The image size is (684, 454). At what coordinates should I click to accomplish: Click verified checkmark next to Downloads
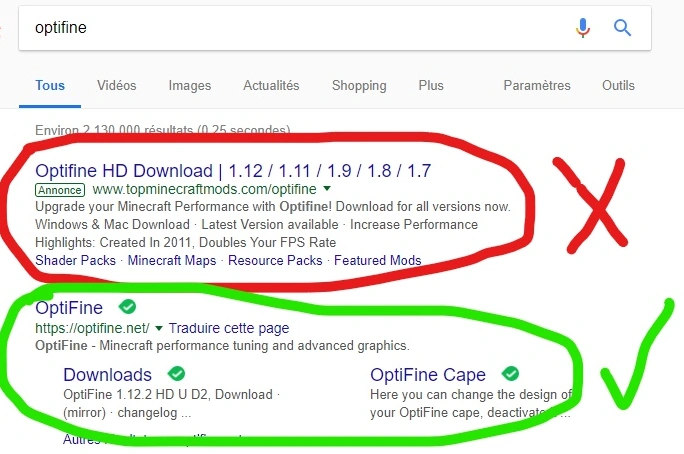(177, 374)
